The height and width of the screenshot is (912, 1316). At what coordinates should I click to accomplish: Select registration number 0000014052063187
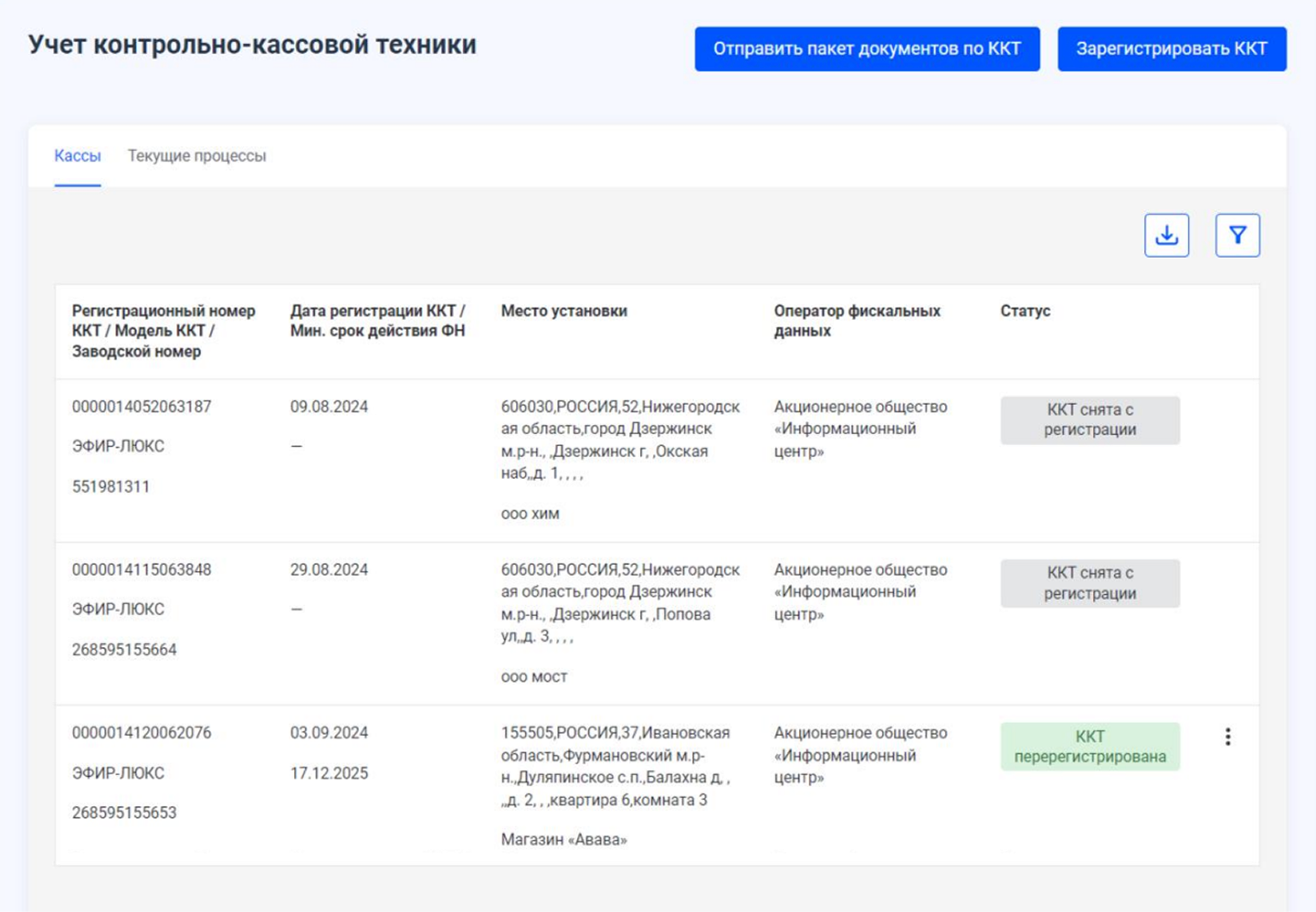point(144,406)
